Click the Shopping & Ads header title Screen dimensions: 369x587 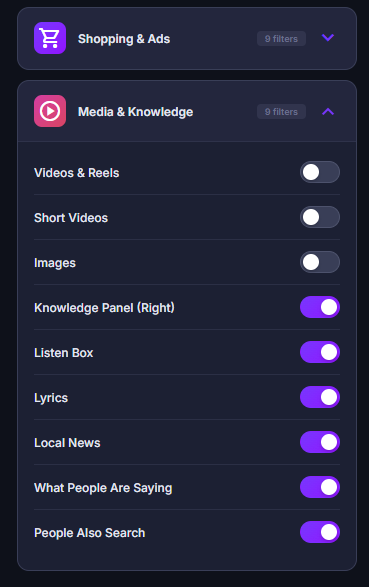[124, 39]
